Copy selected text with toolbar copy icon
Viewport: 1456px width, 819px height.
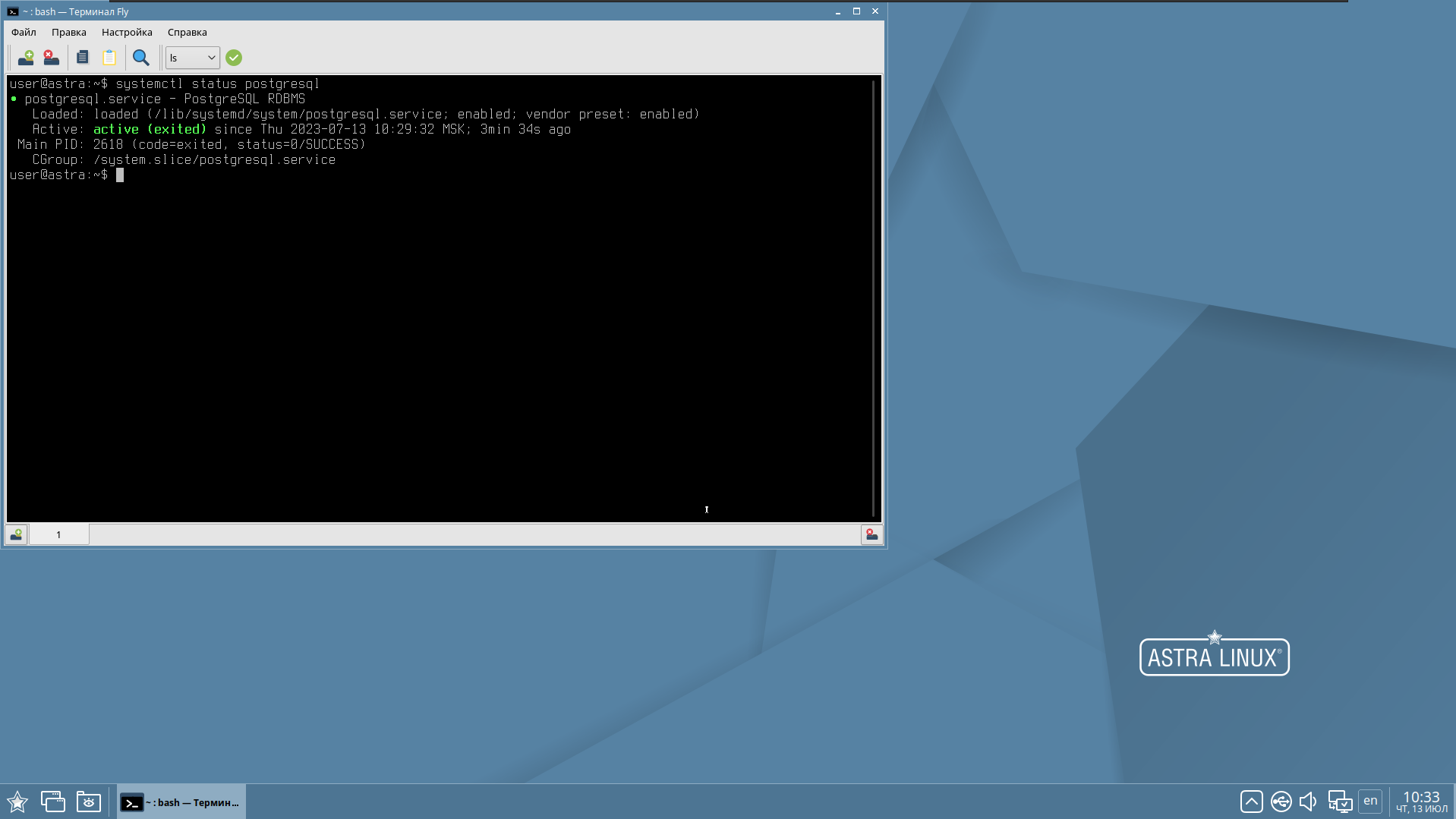pyautogui.click(x=83, y=58)
